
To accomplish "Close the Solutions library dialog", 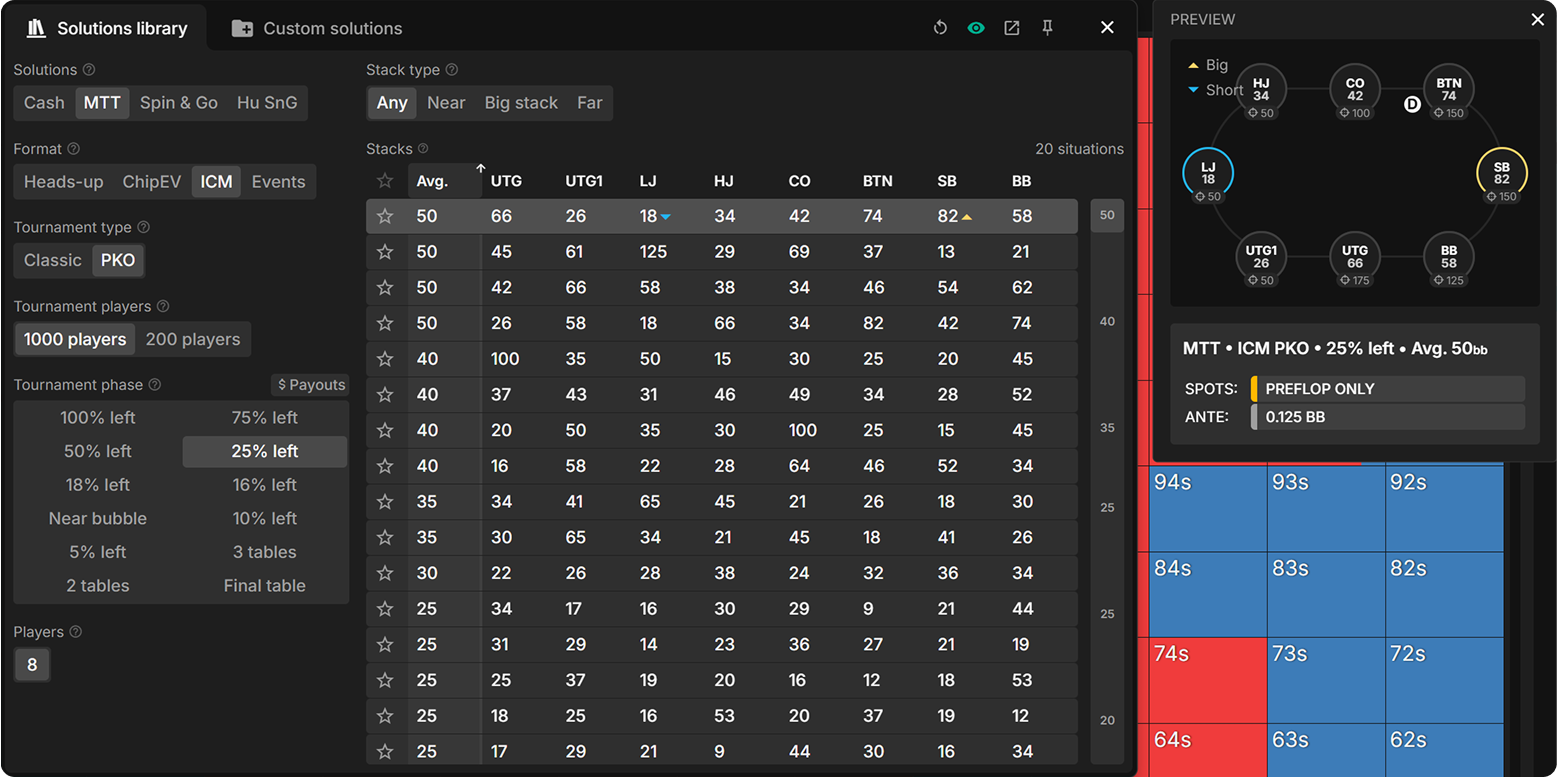I will click(1107, 28).
